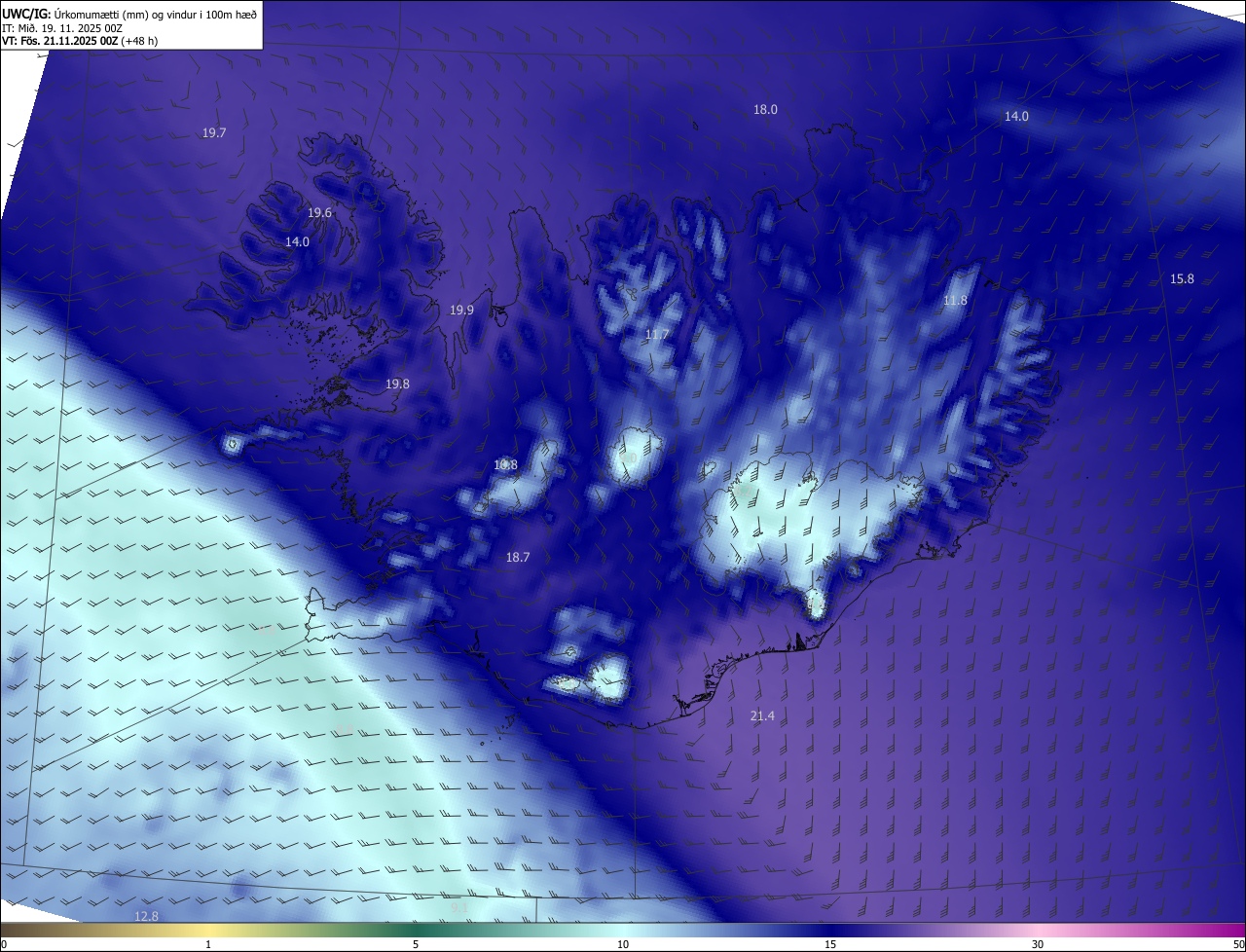
Task: Click the 10.8 value label
Action: click(505, 464)
